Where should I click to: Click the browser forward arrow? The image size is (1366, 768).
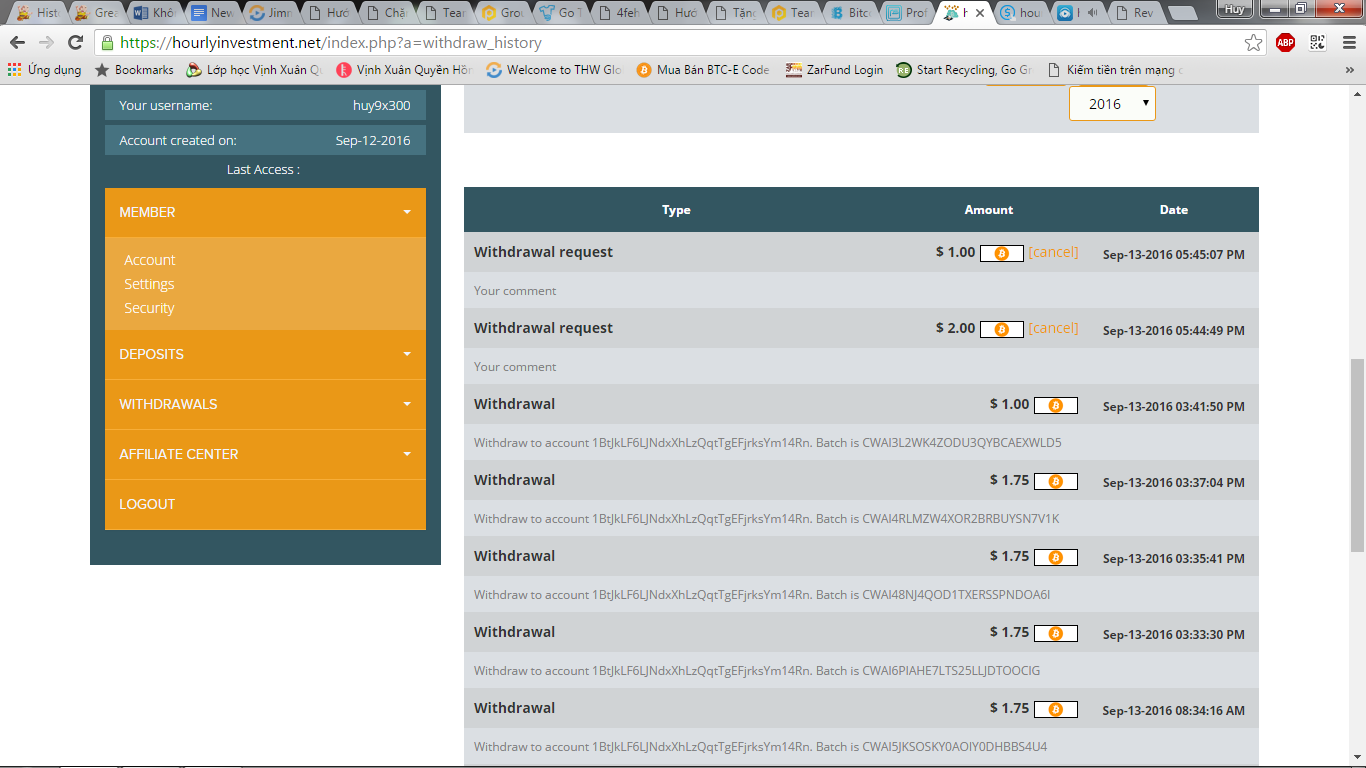[x=46, y=42]
